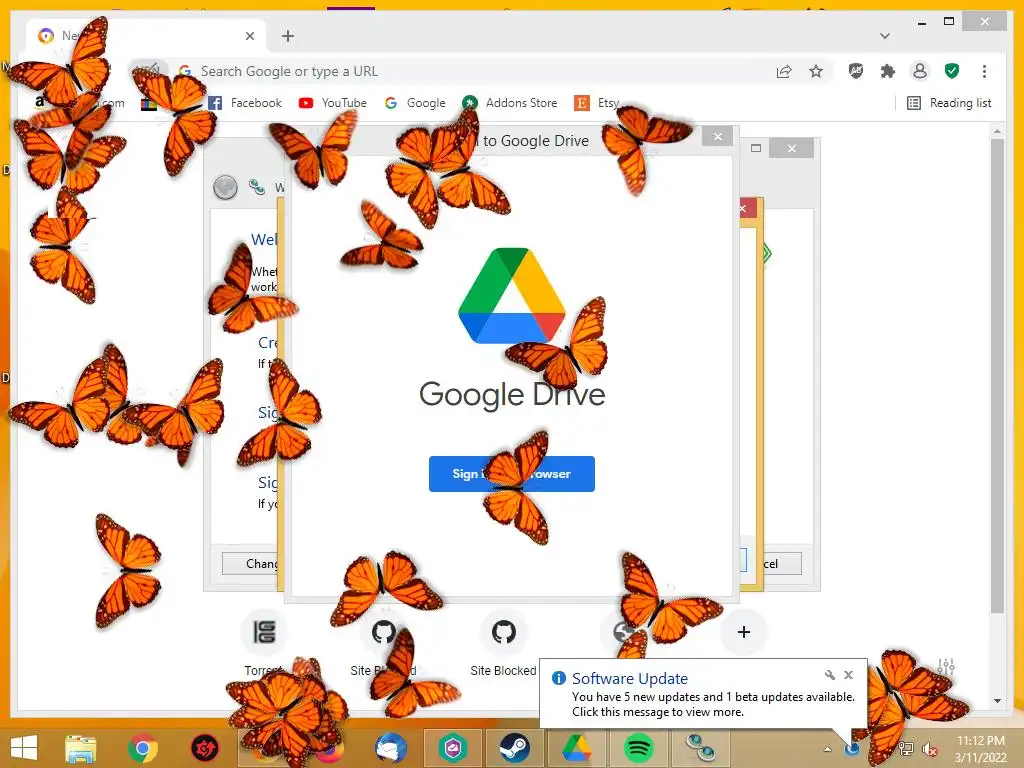
Task: Open the YouTube bookmark
Action: pyautogui.click(x=332, y=103)
